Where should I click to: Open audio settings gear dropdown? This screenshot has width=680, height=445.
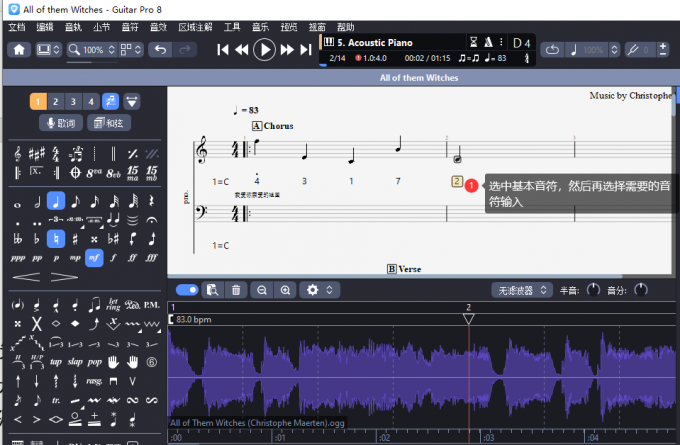click(318, 290)
